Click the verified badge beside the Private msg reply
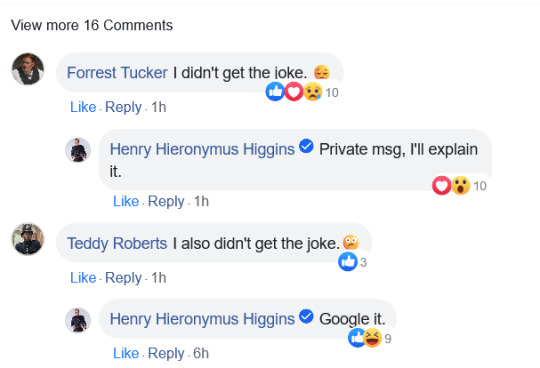This screenshot has height=368, width=540. pyautogui.click(x=306, y=146)
